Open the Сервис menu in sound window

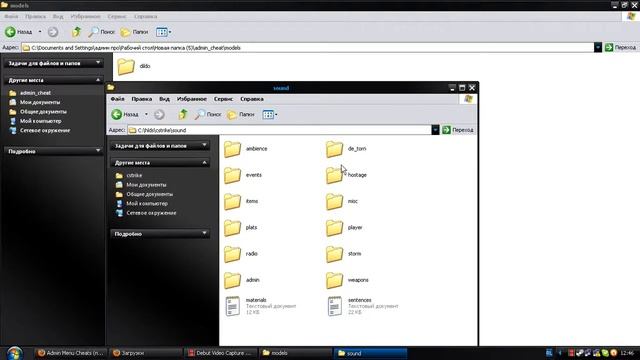[223, 99]
